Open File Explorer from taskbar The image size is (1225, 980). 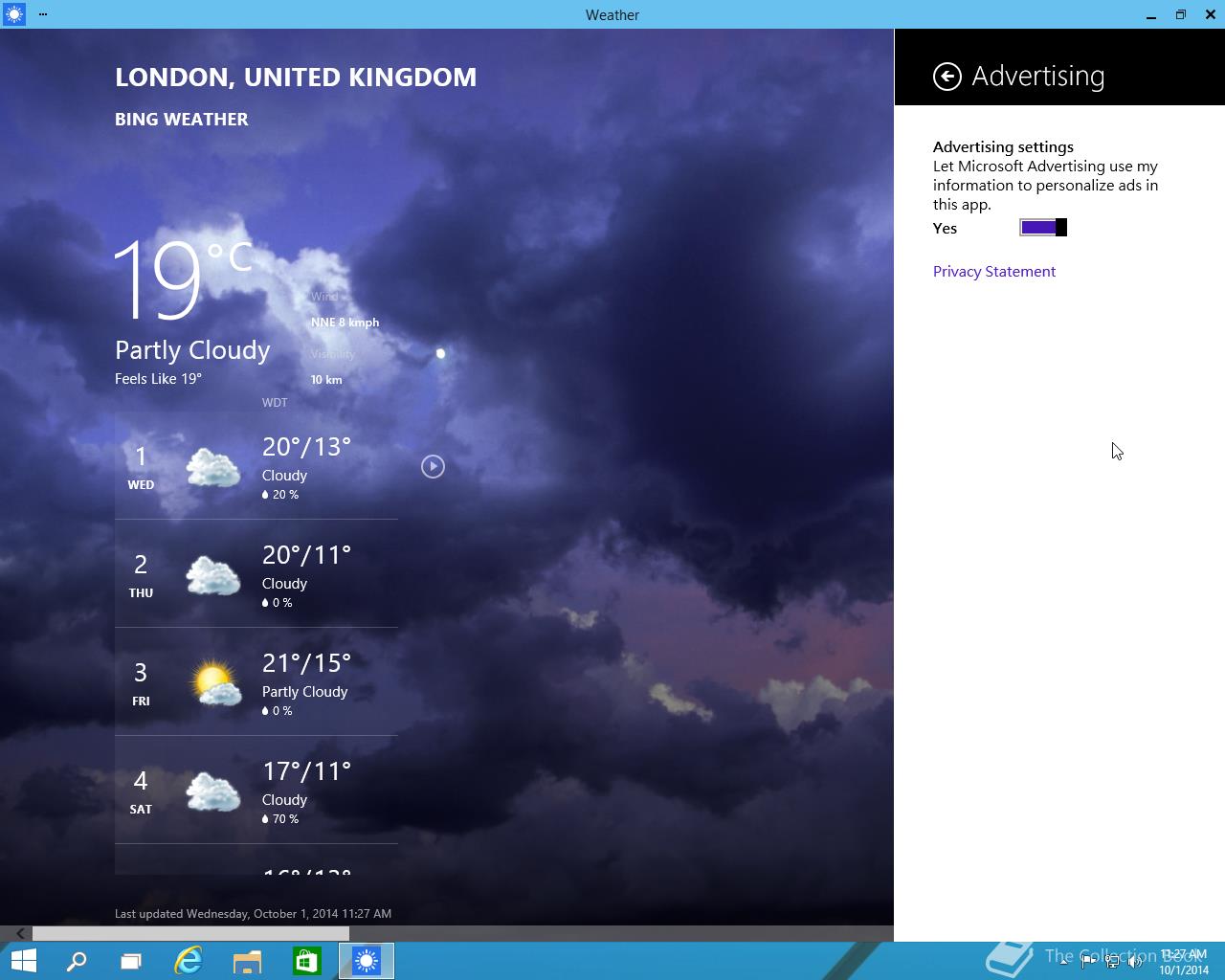pos(247,961)
